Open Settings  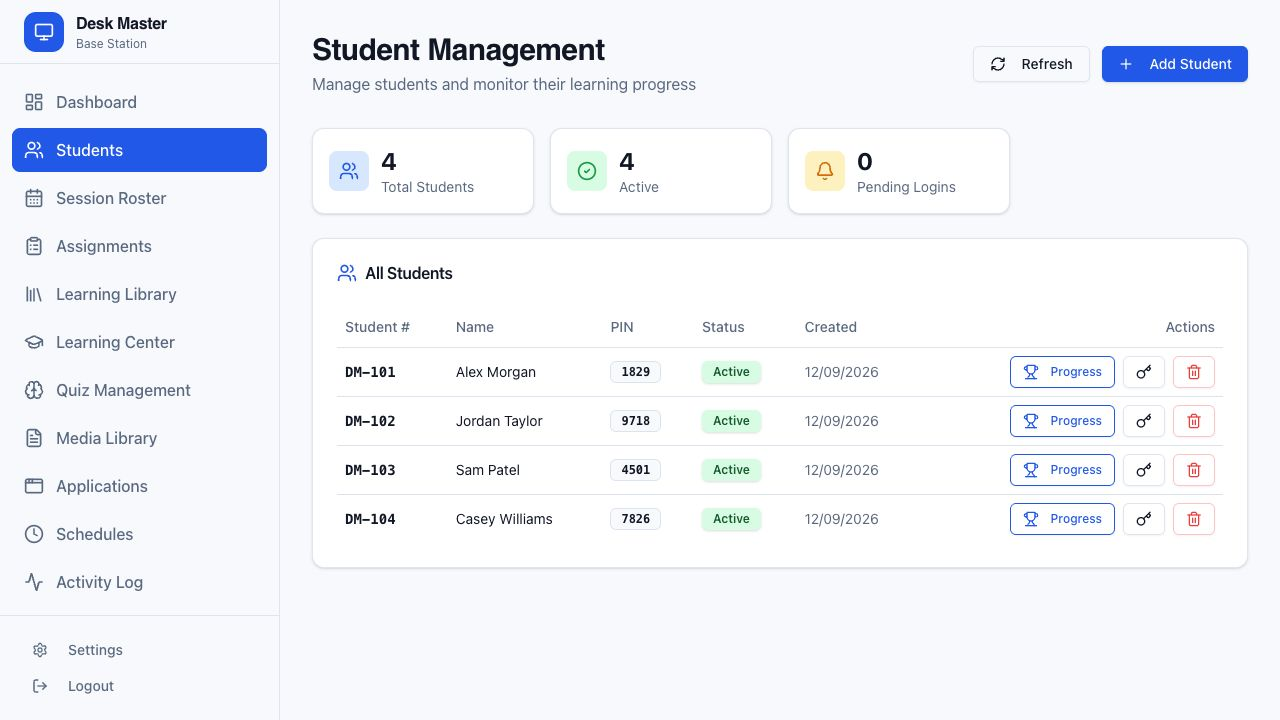139,650
